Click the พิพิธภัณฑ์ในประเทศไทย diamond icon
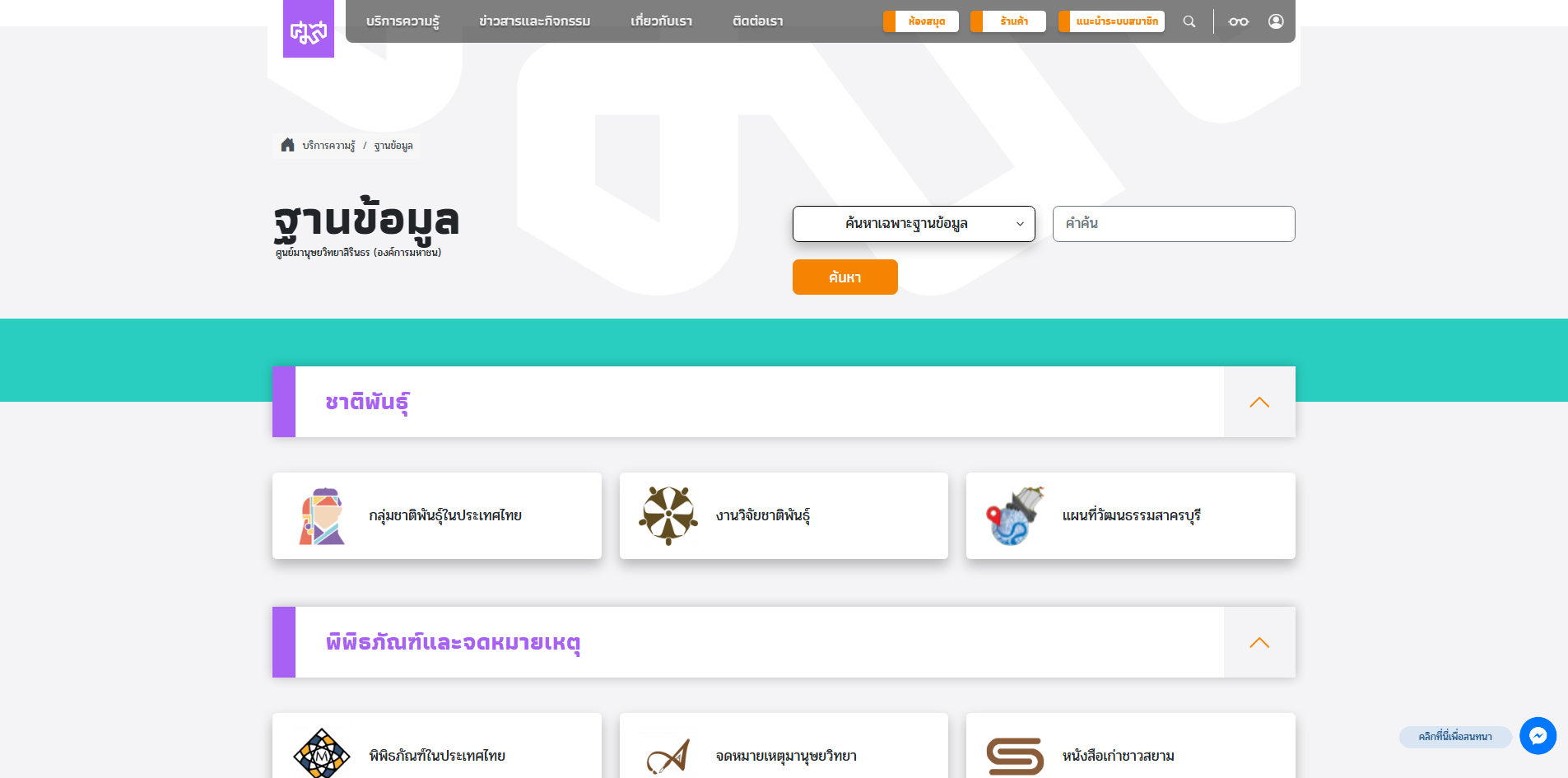Screen dimensions: 1568x778 322,753
